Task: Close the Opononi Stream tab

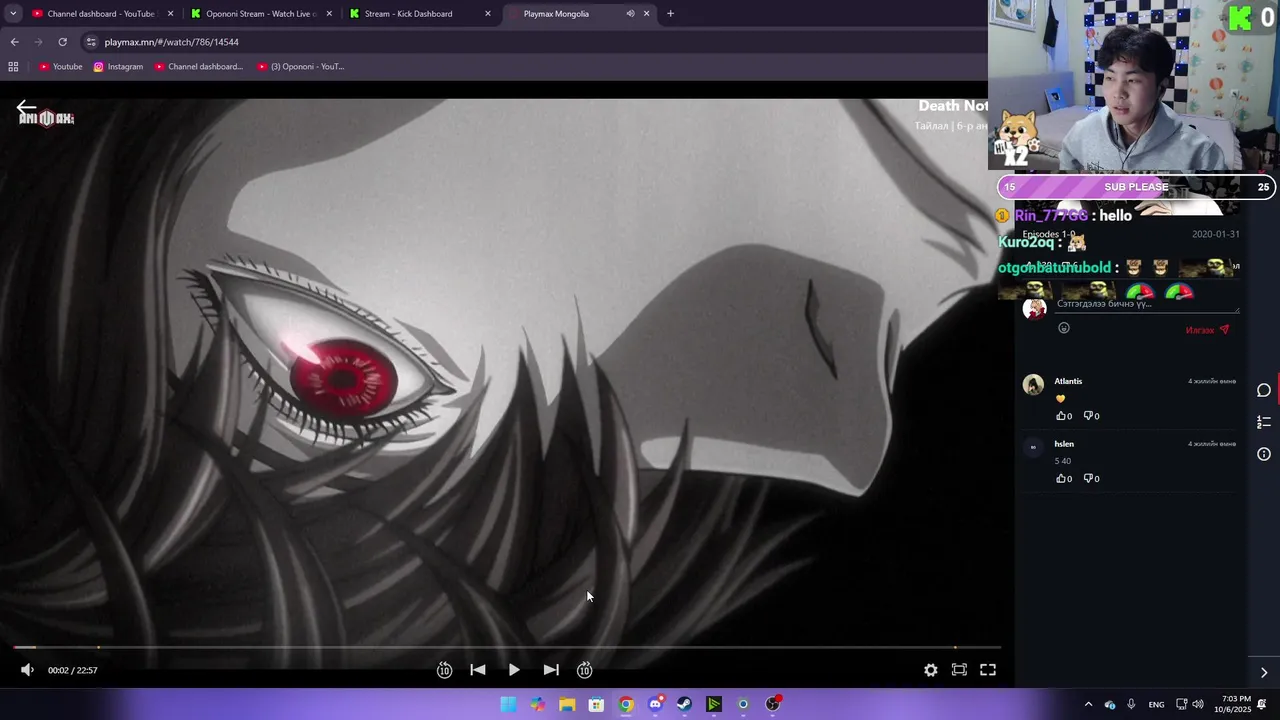Action: tap(329, 14)
